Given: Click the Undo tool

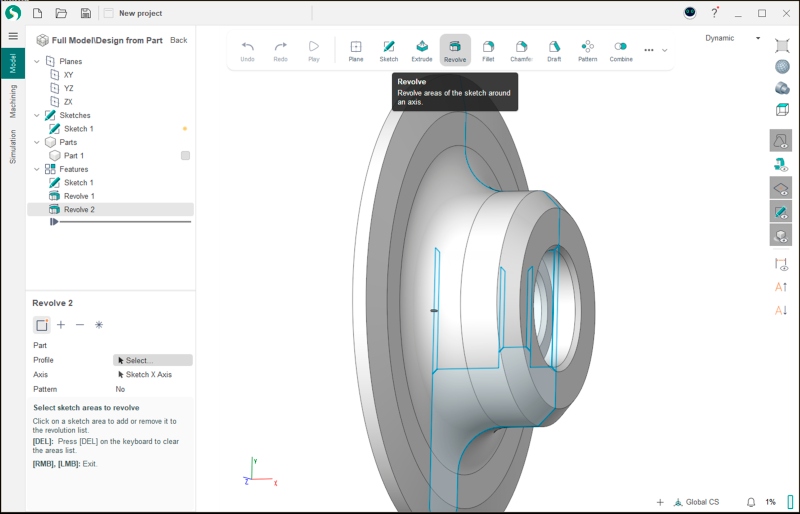Looking at the screenshot, I should [x=247, y=51].
